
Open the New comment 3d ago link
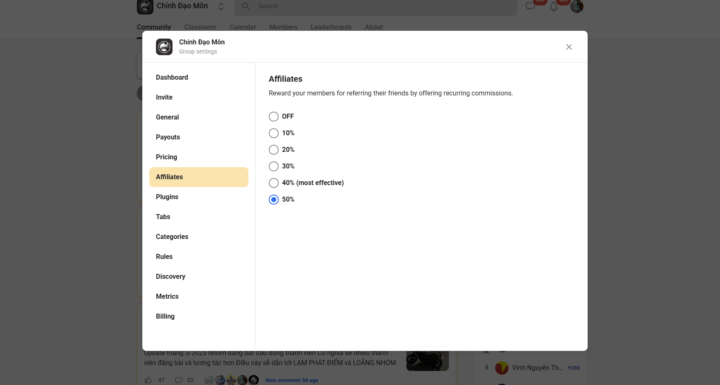[292, 380]
